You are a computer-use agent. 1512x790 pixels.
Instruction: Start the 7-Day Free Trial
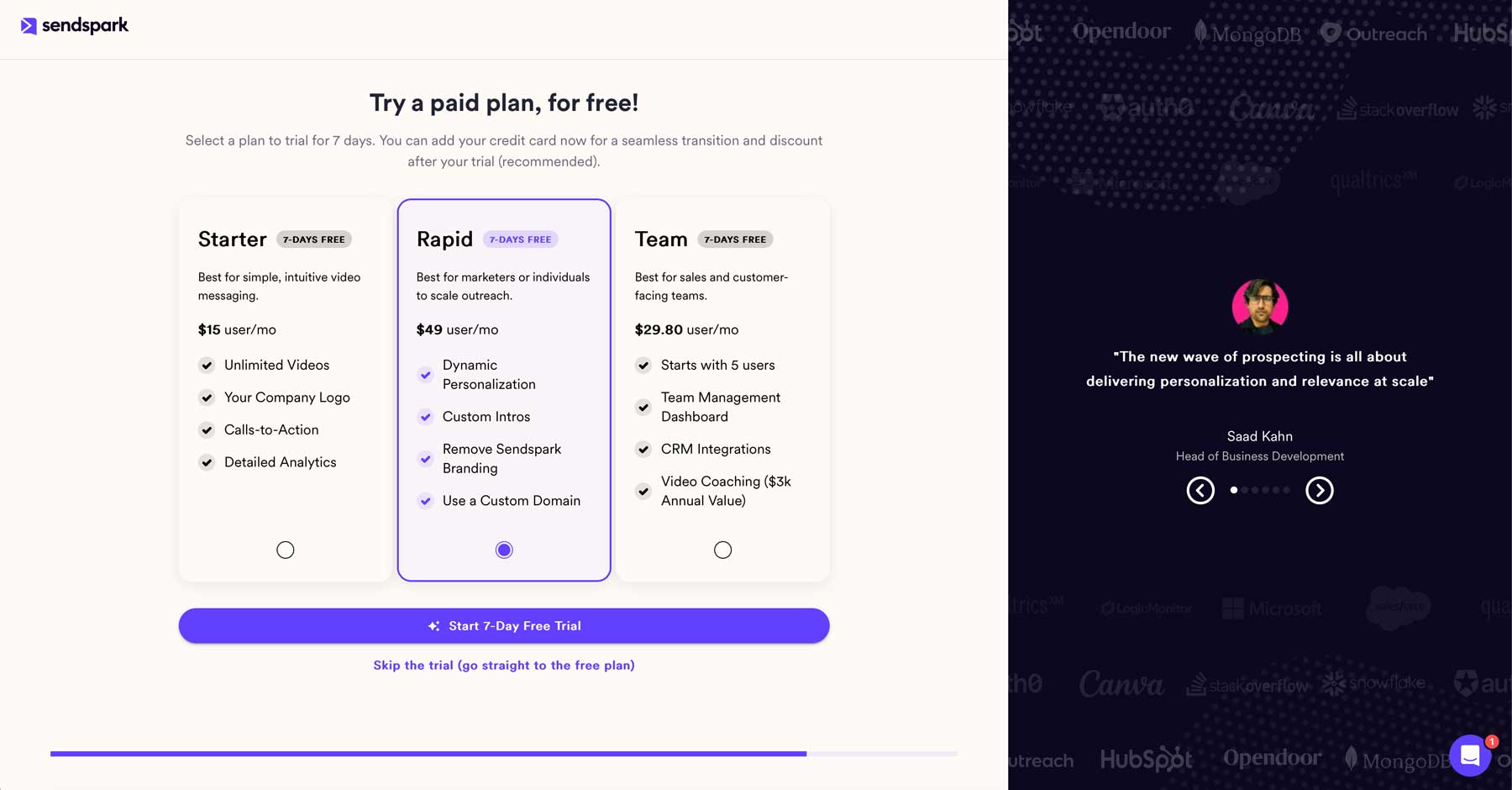click(x=504, y=625)
